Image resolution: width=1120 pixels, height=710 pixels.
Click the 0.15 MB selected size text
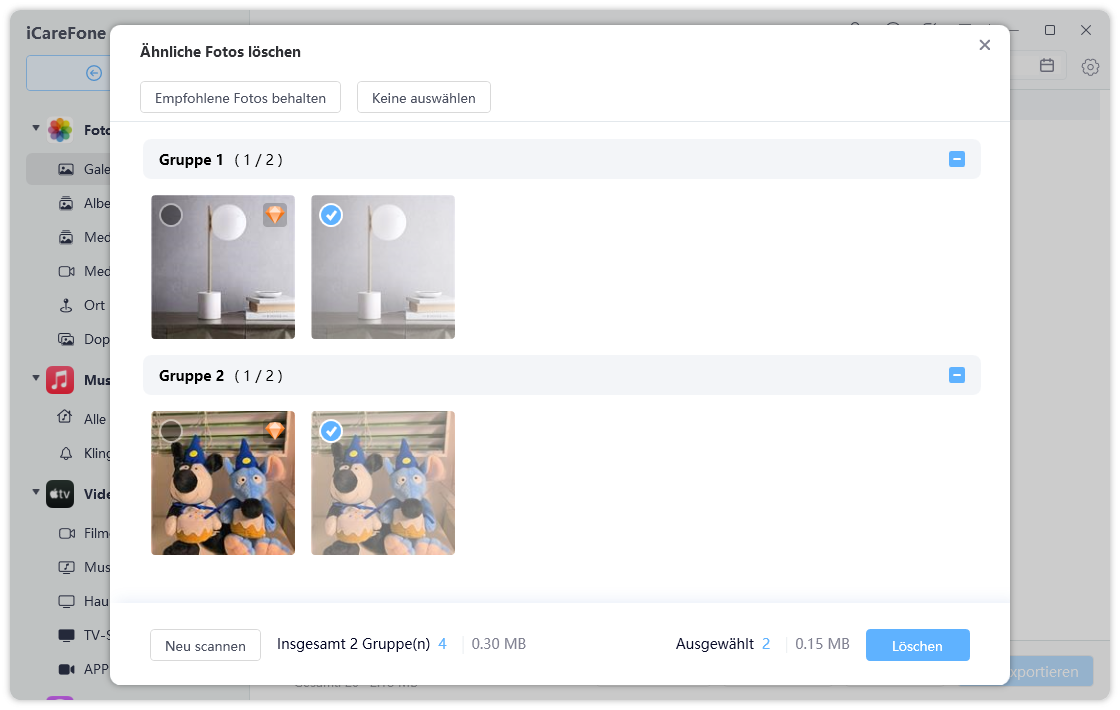point(822,644)
